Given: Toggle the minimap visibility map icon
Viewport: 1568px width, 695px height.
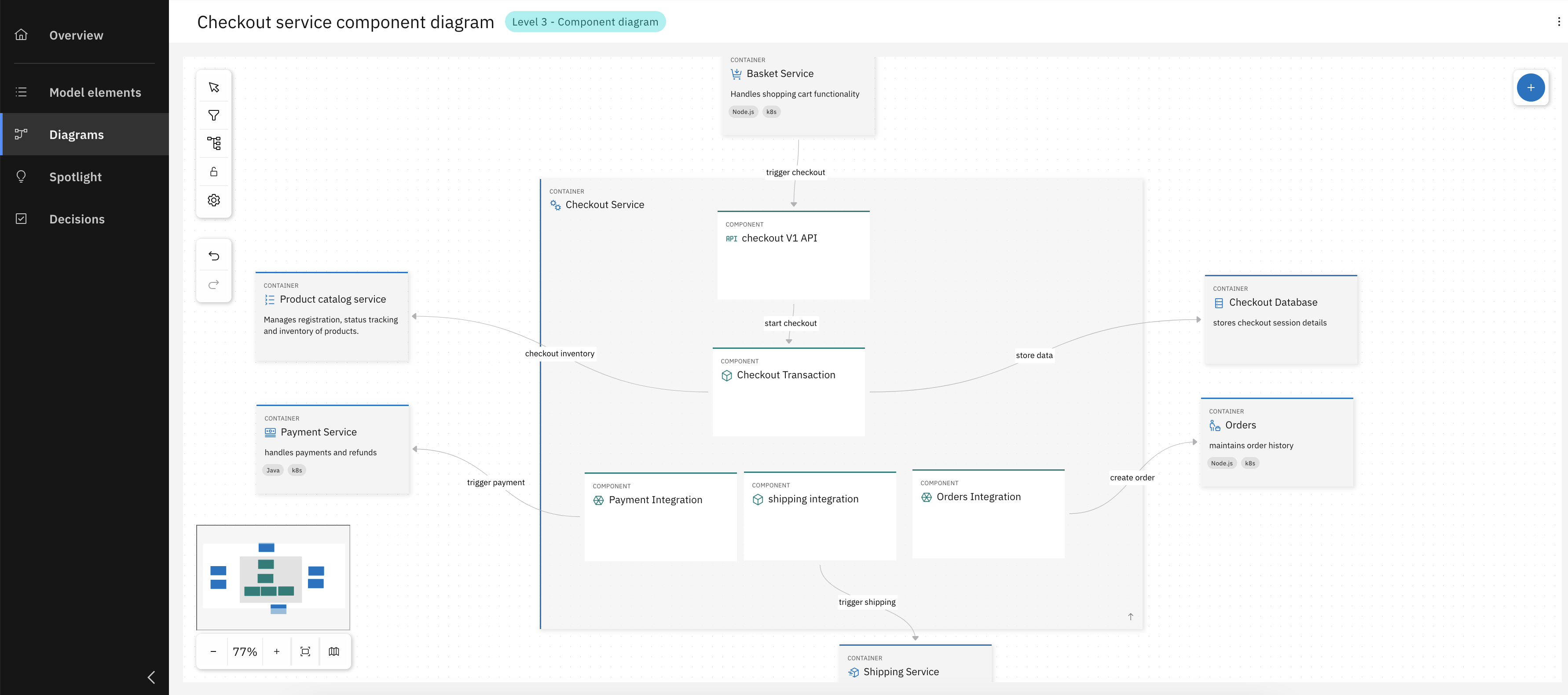Looking at the screenshot, I should [x=333, y=651].
